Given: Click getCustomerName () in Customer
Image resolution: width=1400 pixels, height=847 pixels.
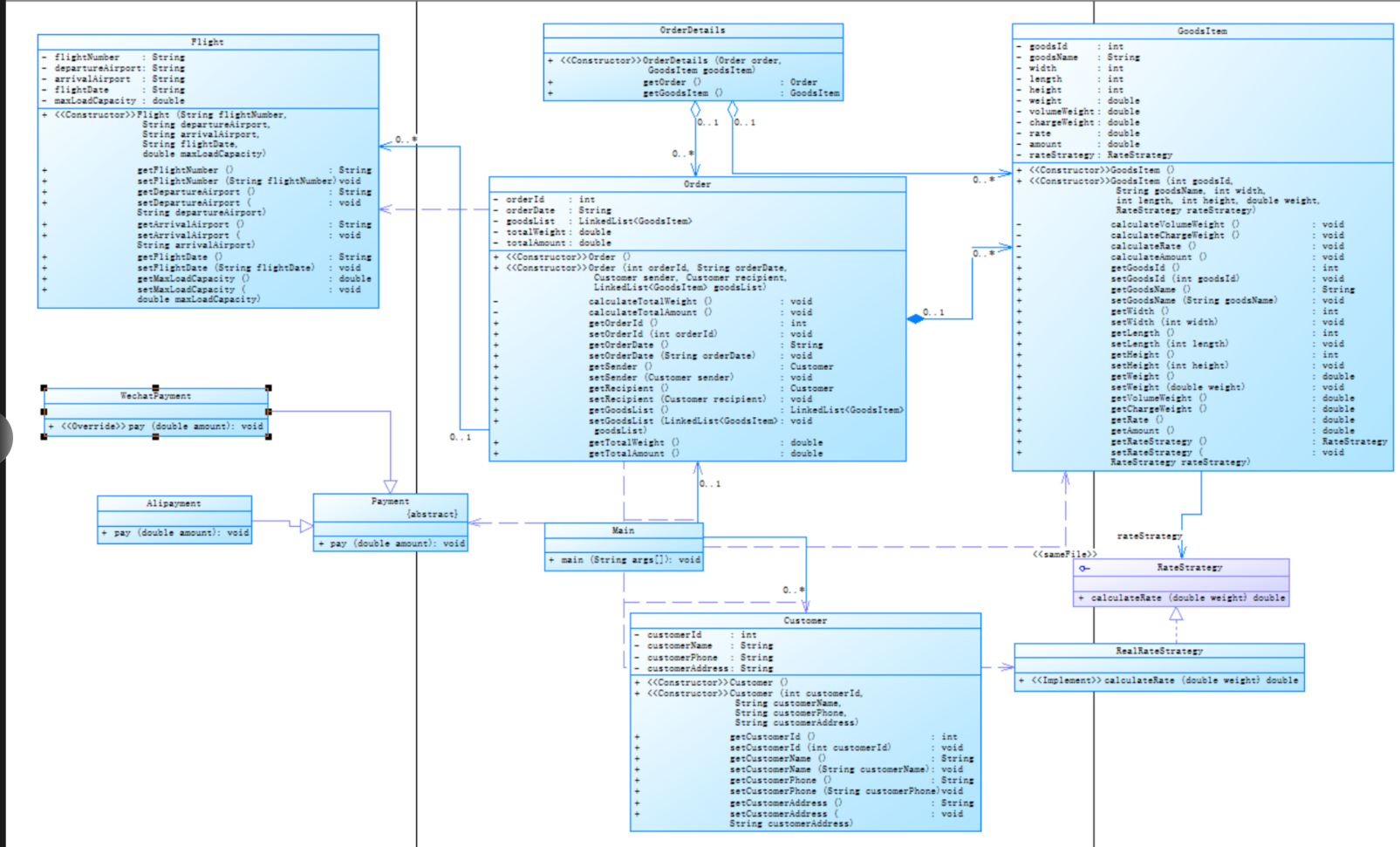Looking at the screenshot, I should click(778, 759).
